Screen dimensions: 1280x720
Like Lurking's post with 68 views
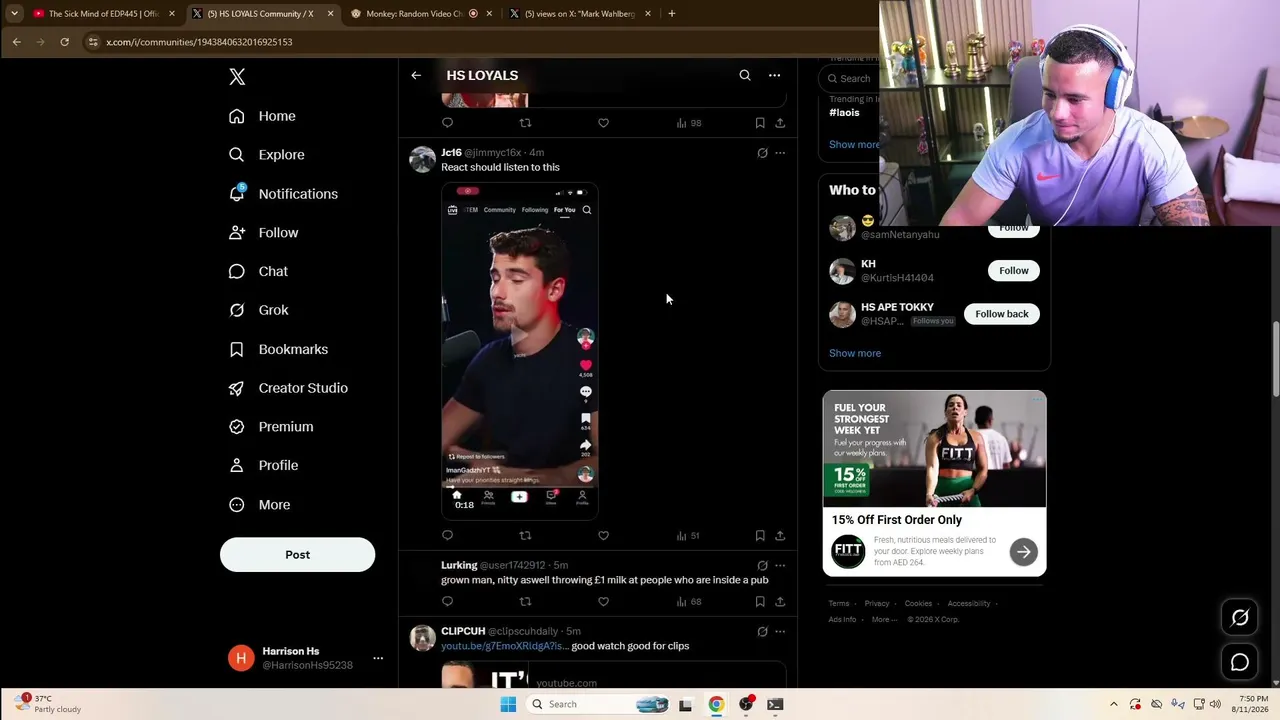click(603, 602)
